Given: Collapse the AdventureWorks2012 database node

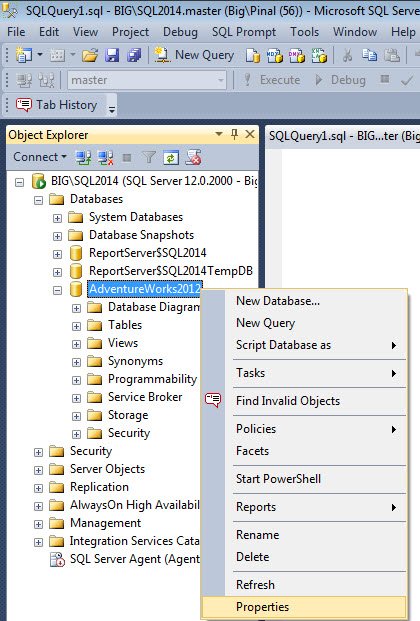Looking at the screenshot, I should pyautogui.click(x=57, y=290).
